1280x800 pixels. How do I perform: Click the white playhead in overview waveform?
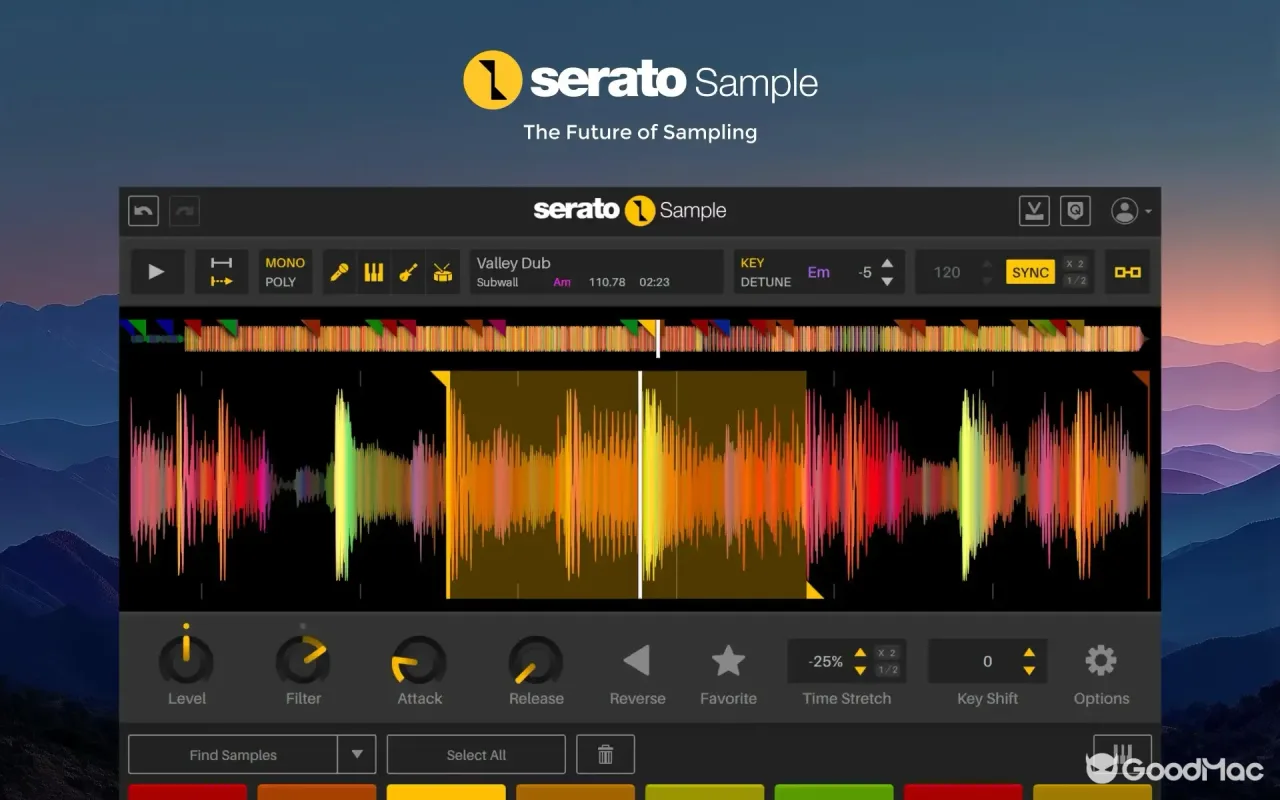click(658, 338)
